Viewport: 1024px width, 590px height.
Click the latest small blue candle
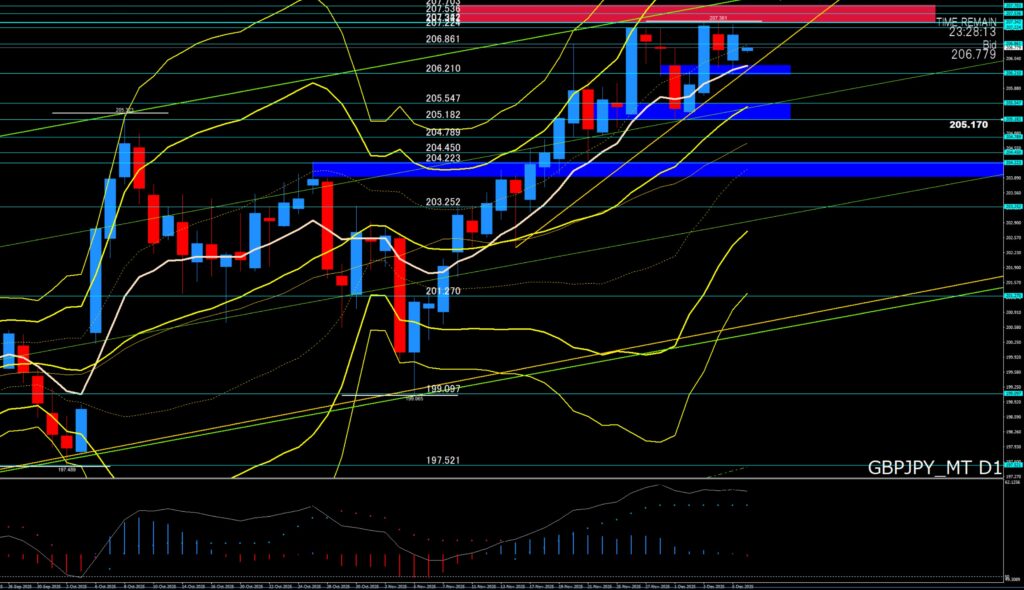point(747,49)
